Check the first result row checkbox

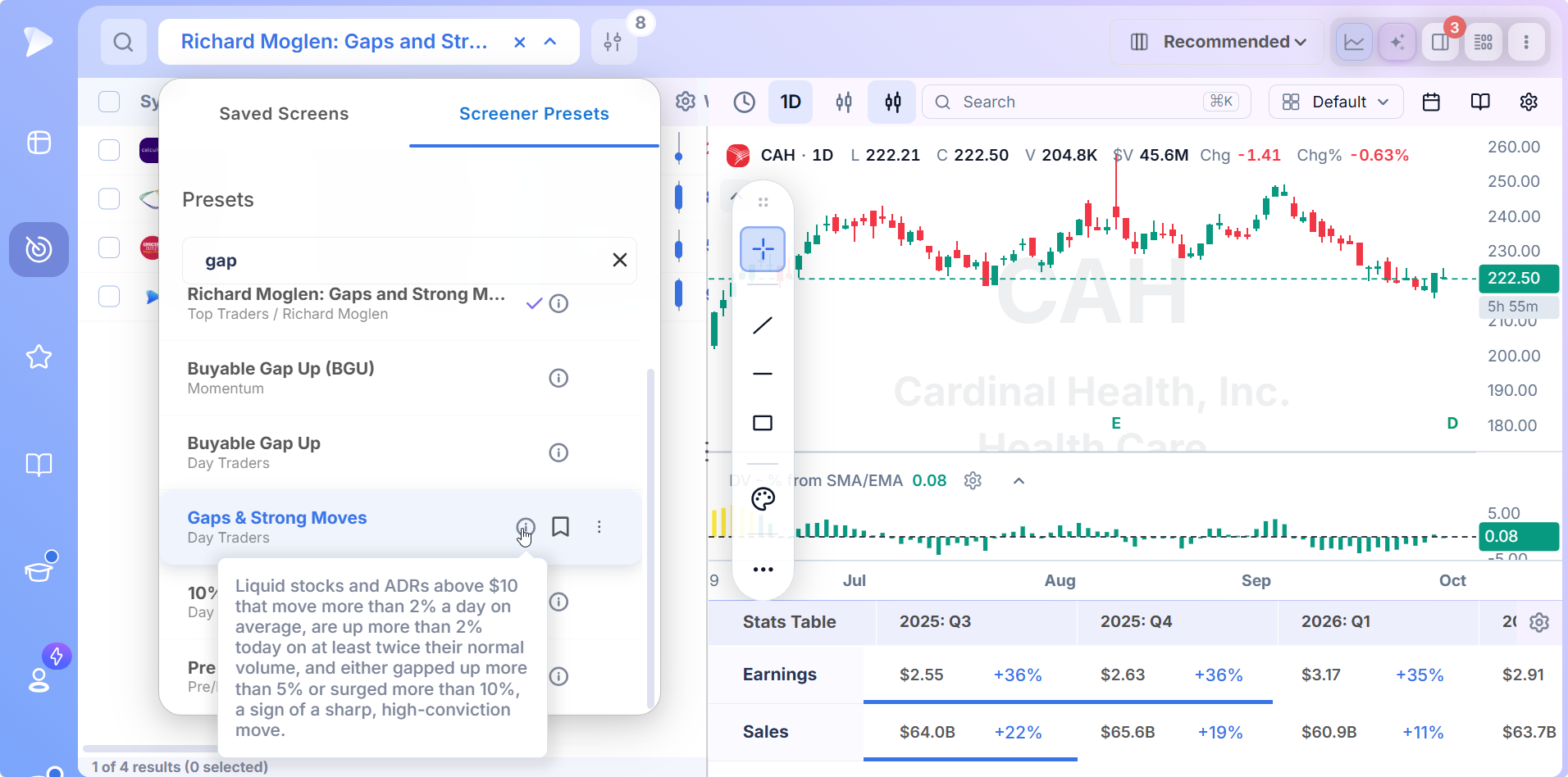[109, 150]
